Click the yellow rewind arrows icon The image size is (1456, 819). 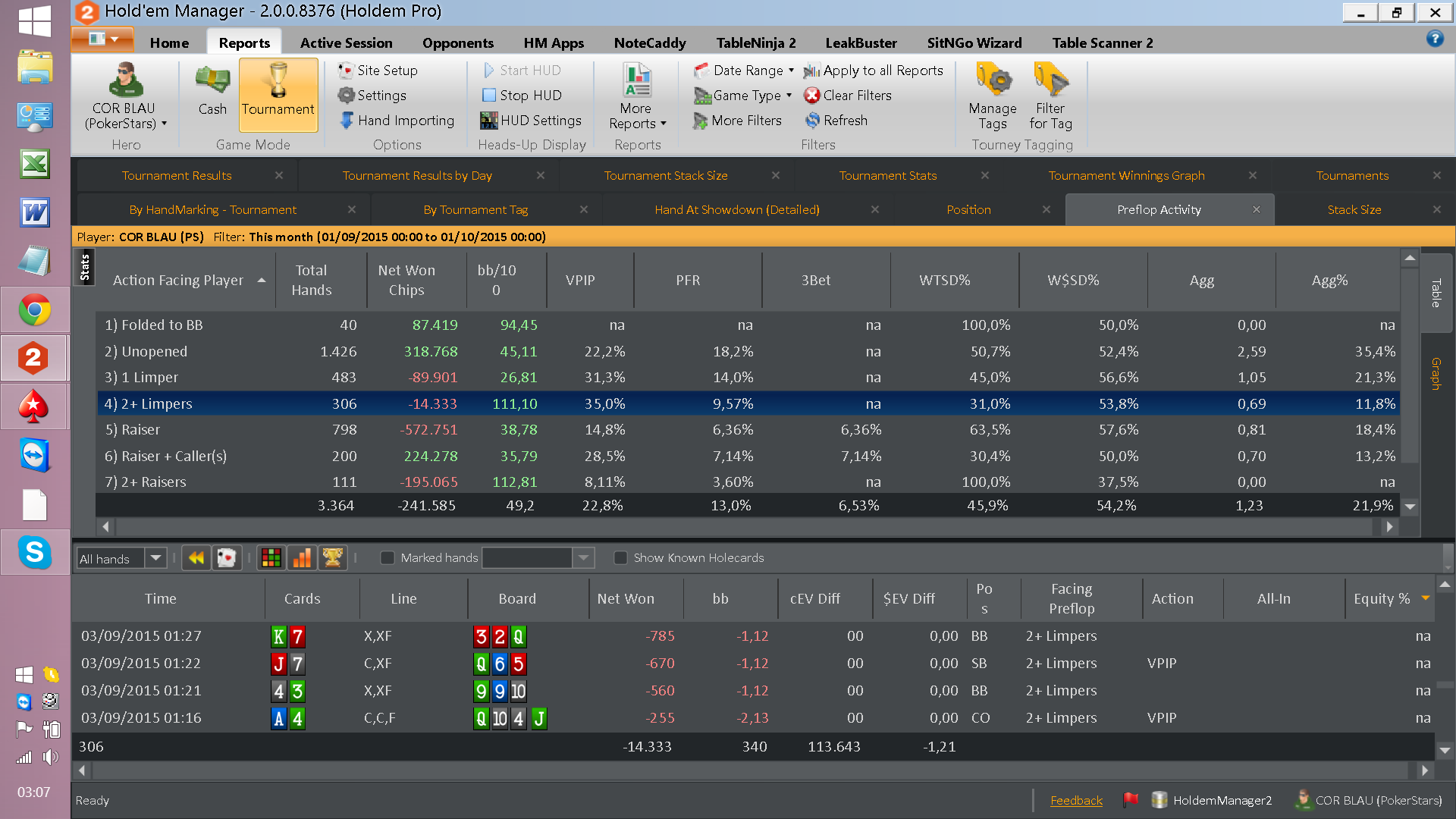pyautogui.click(x=196, y=559)
